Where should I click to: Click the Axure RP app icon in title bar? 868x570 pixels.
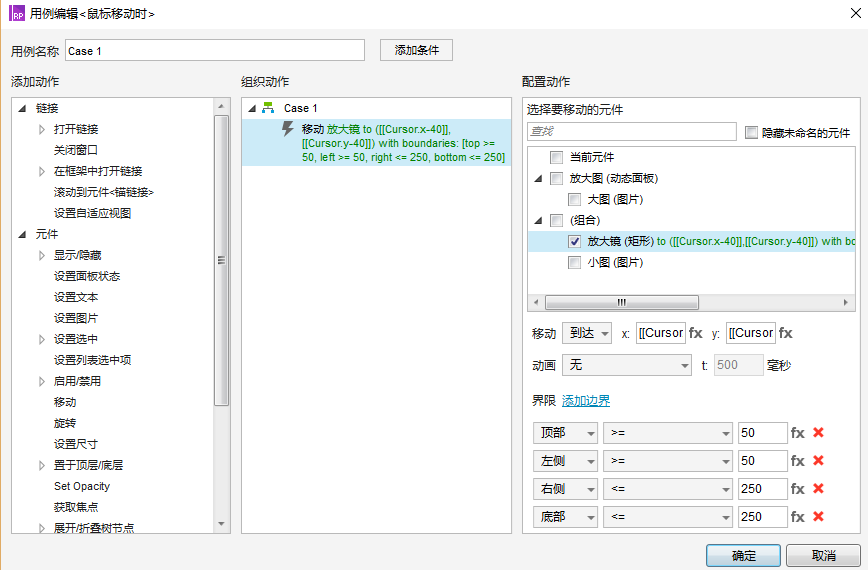(17, 13)
